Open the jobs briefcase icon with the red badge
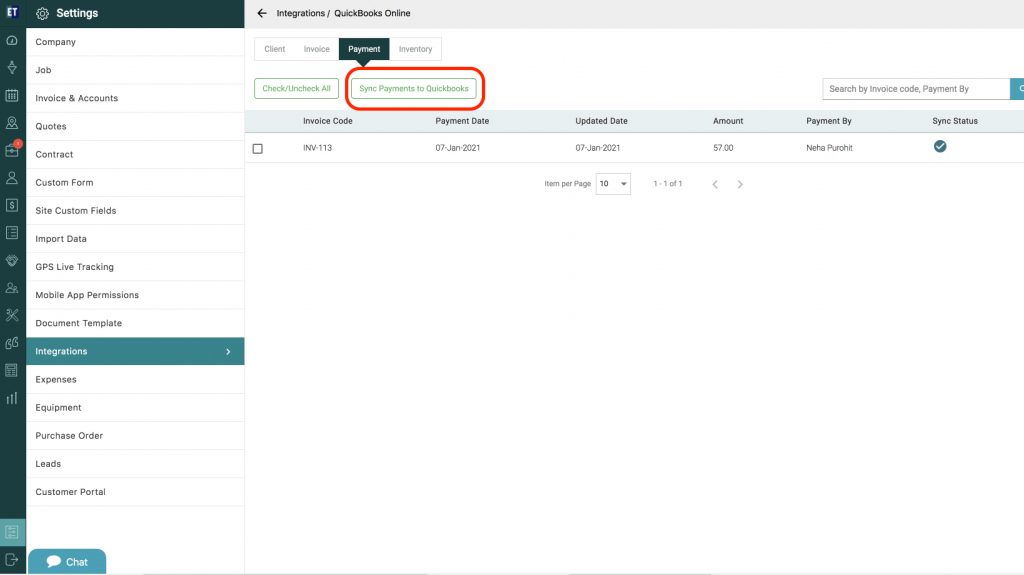The height and width of the screenshot is (575, 1024). coord(12,150)
